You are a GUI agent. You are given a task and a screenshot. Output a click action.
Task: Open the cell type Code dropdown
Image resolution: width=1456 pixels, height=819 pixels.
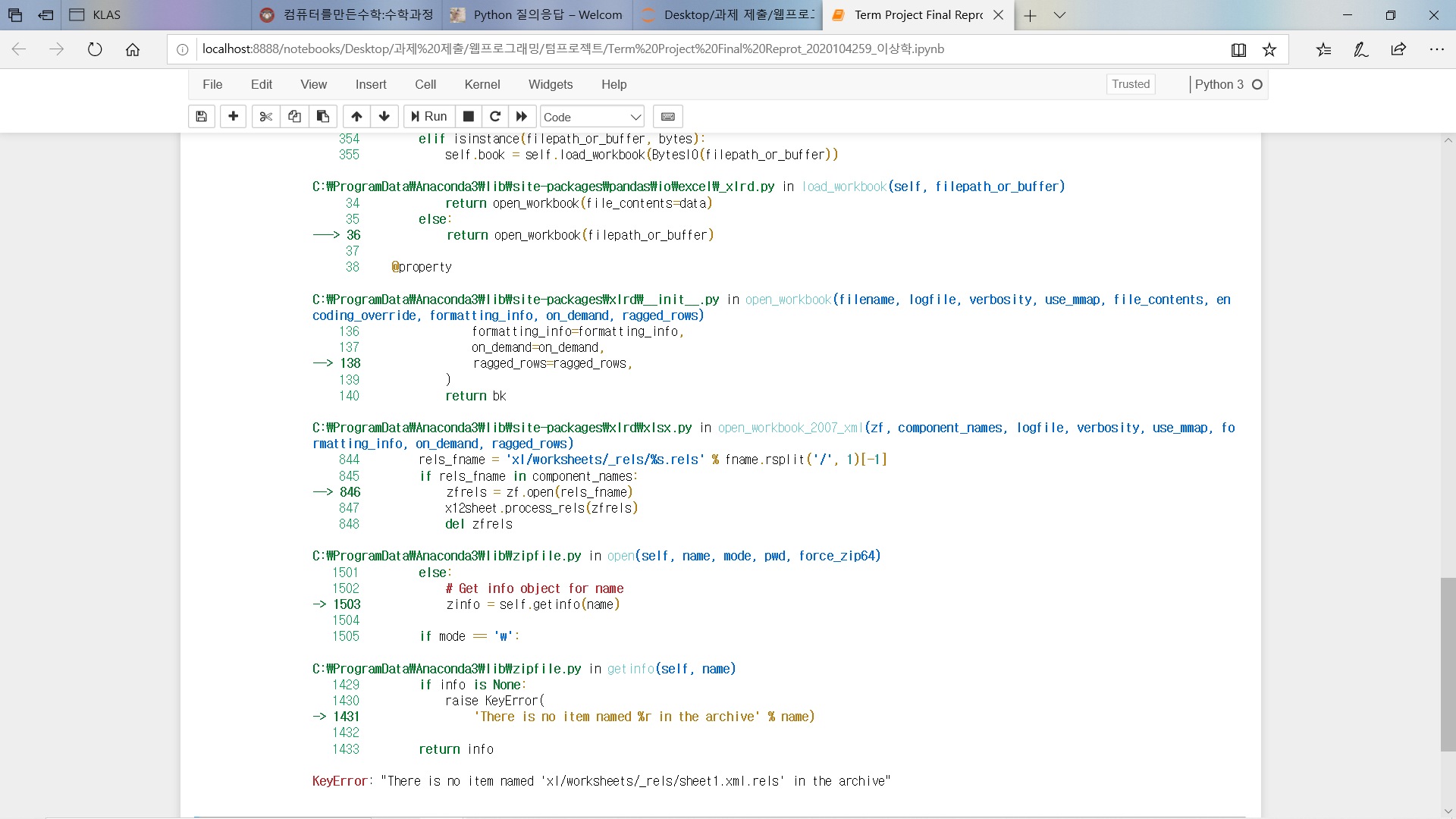[592, 117]
